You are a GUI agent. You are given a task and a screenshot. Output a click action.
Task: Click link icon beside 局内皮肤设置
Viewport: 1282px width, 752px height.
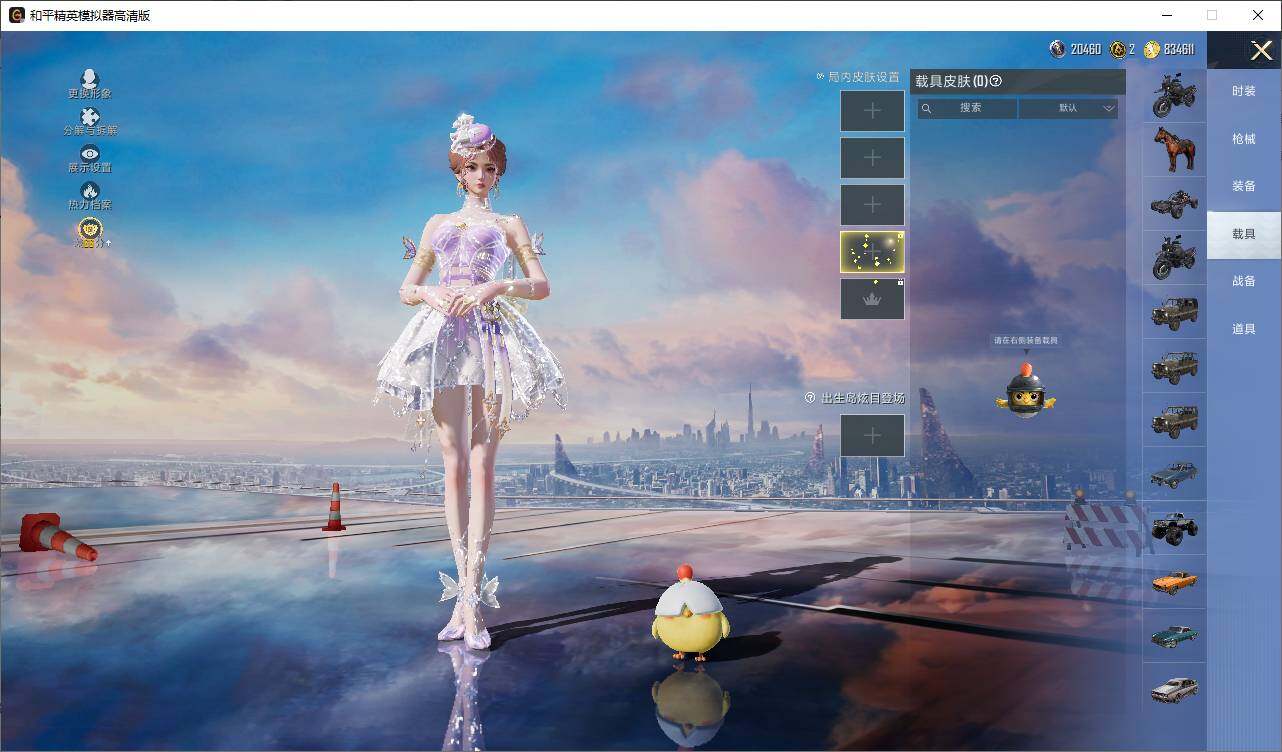(821, 76)
